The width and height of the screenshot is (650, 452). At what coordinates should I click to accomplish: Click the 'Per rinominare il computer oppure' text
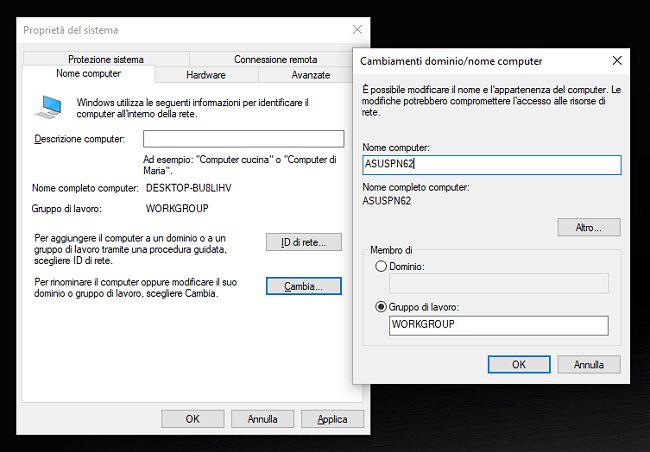click(x=136, y=287)
